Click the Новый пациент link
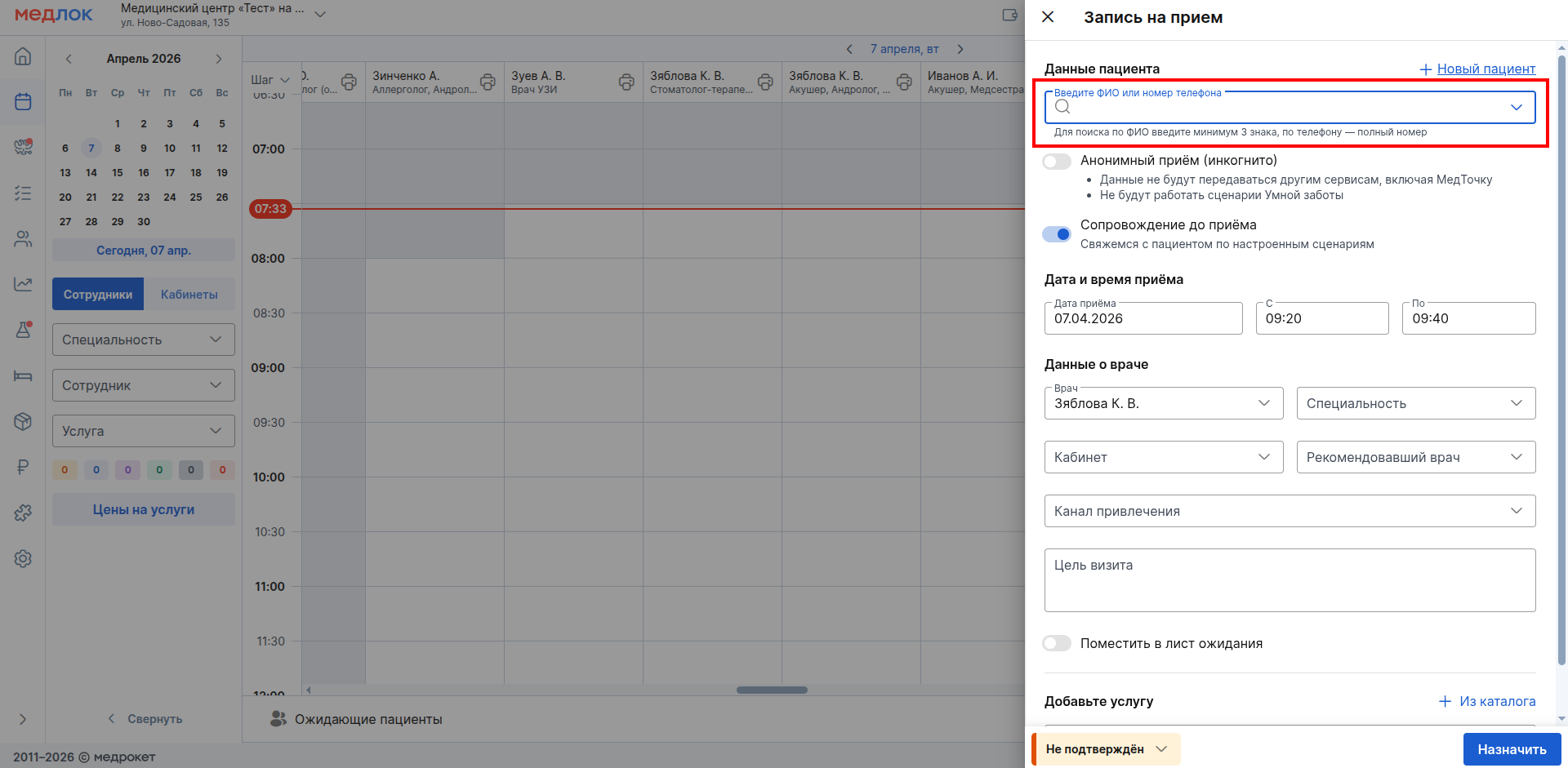The height and width of the screenshot is (768, 1568). (1486, 69)
